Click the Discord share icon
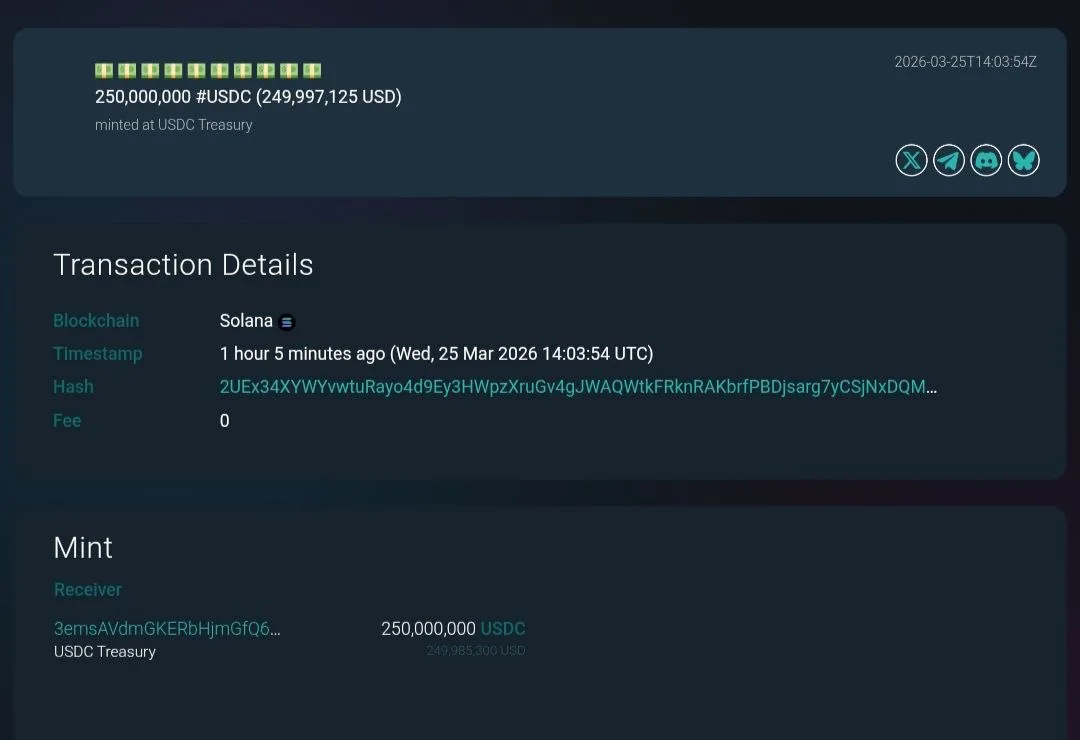This screenshot has width=1080, height=740. click(x=986, y=160)
